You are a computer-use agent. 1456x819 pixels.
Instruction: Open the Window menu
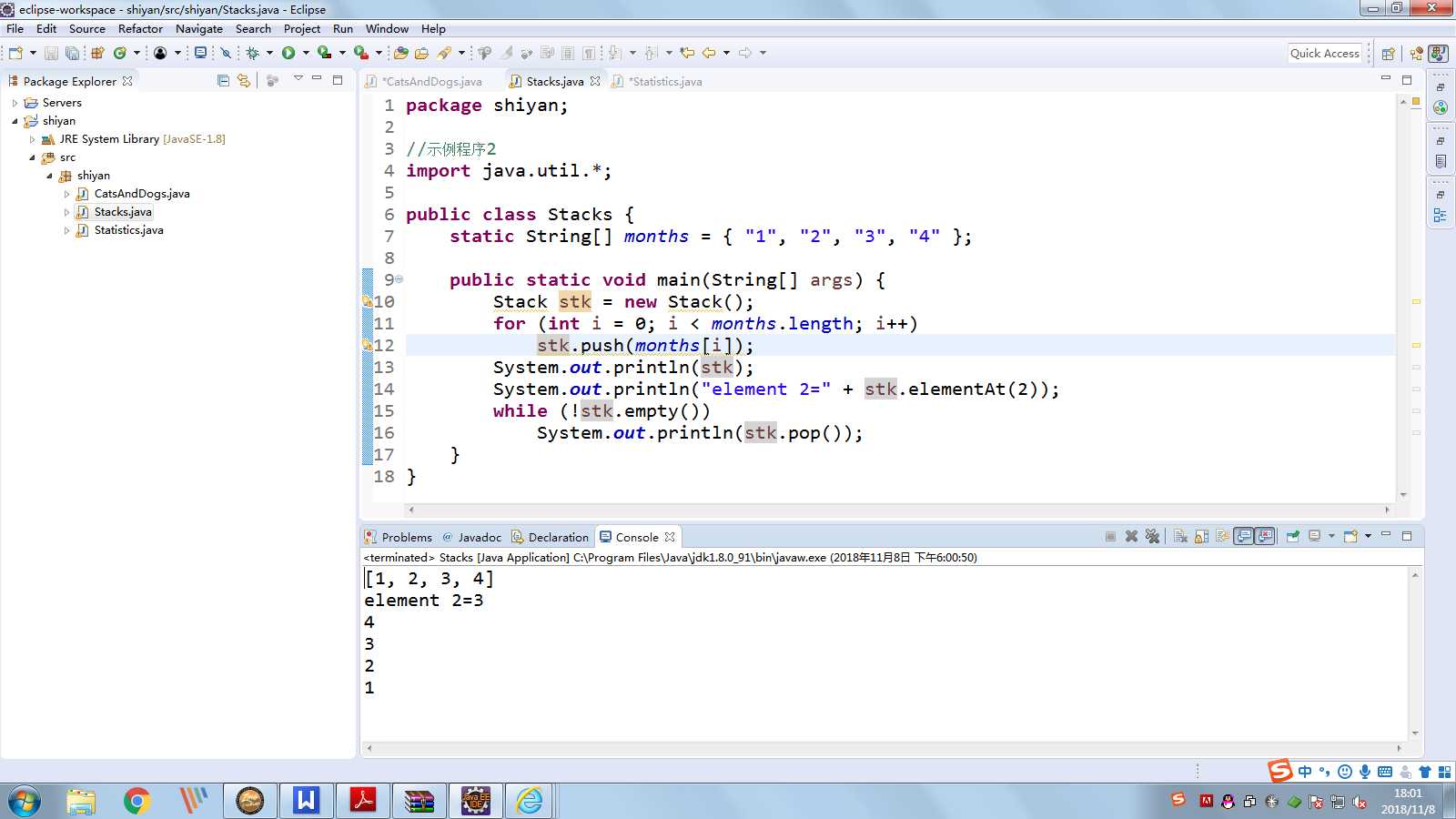click(387, 28)
